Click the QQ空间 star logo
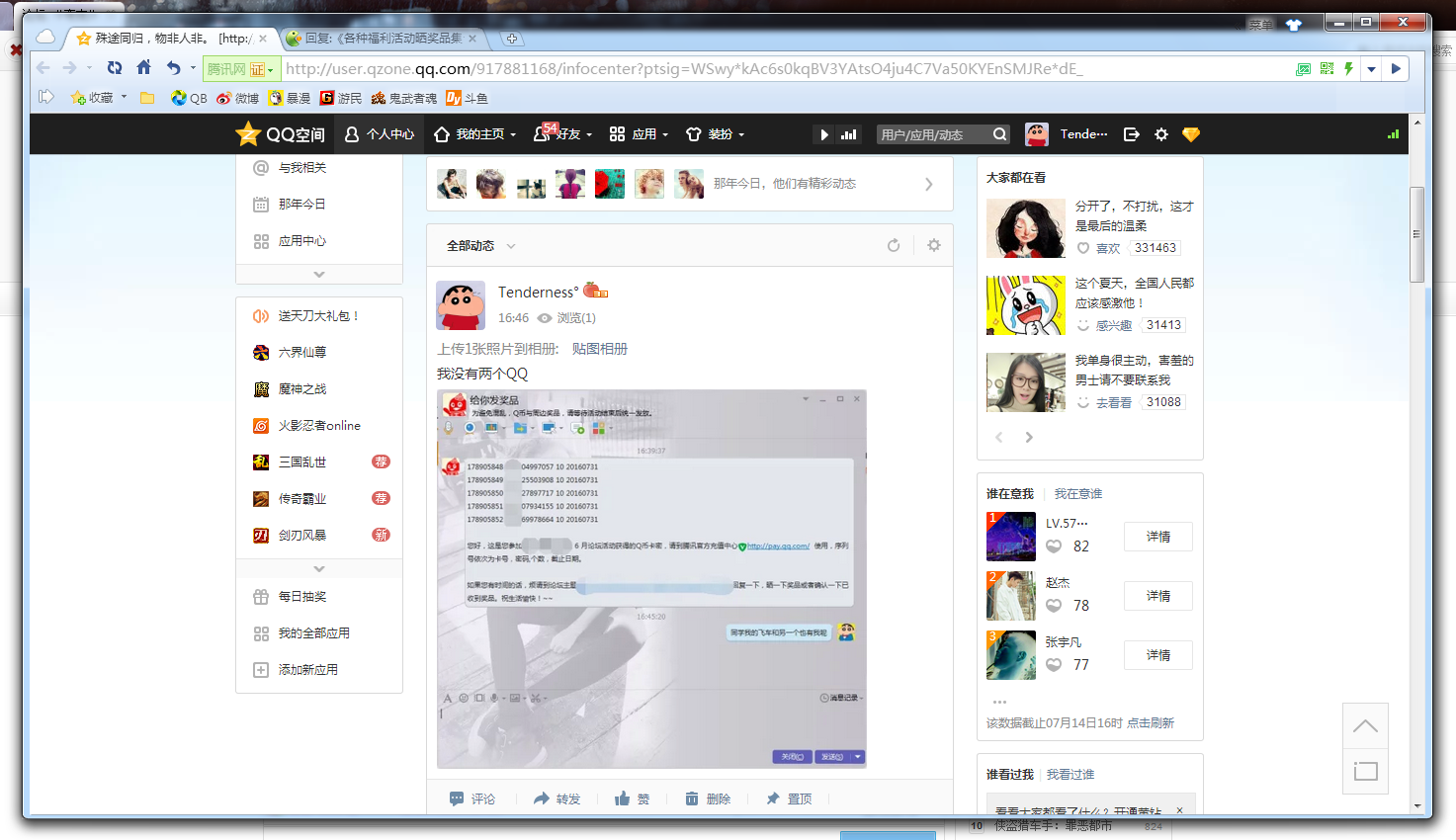The height and width of the screenshot is (840, 1456). pos(280,134)
